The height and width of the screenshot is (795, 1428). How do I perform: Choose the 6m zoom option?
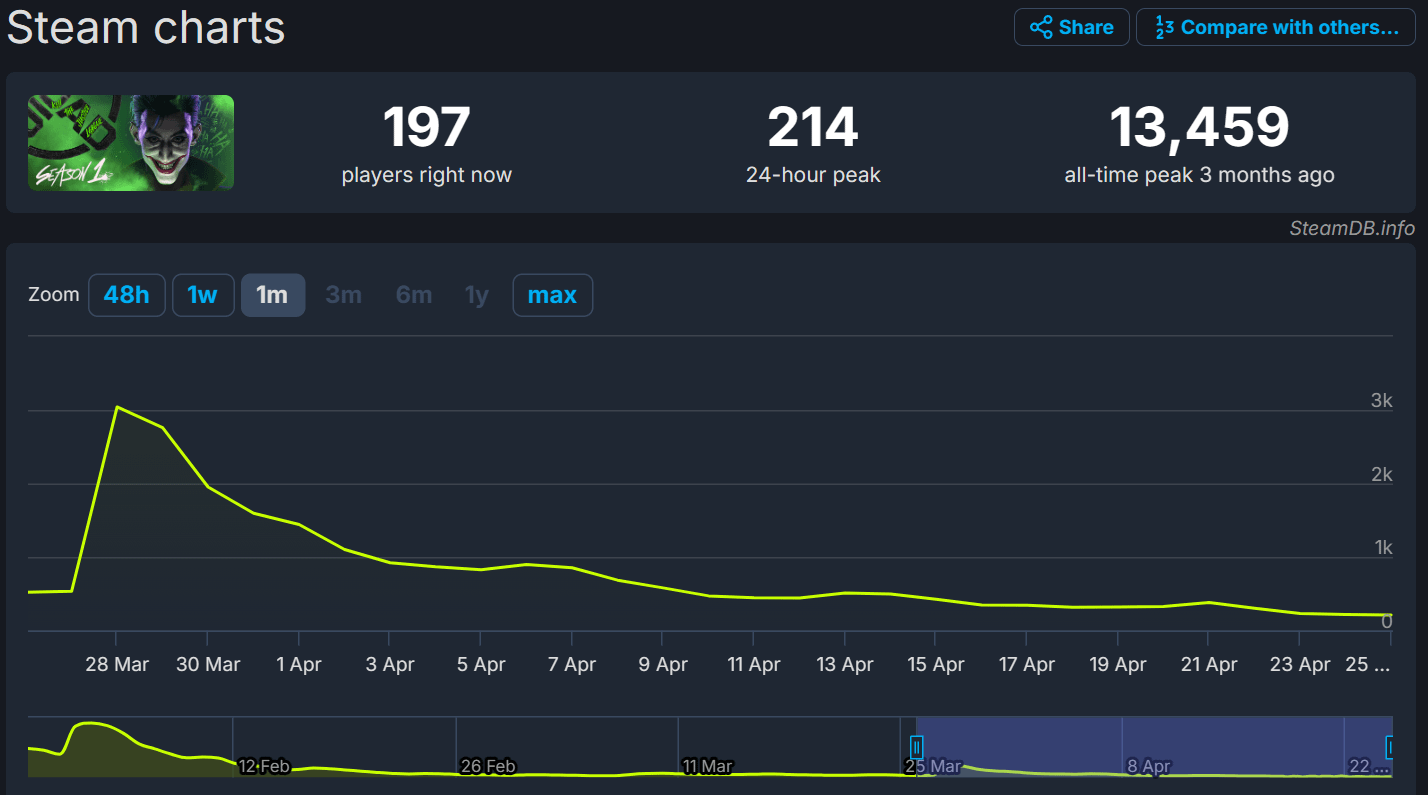click(413, 295)
